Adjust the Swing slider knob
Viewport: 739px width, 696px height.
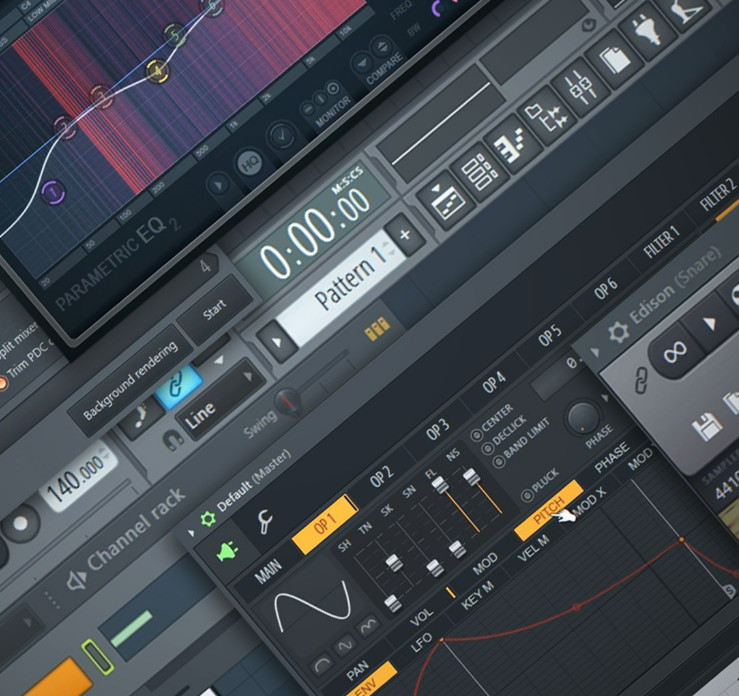(288, 402)
